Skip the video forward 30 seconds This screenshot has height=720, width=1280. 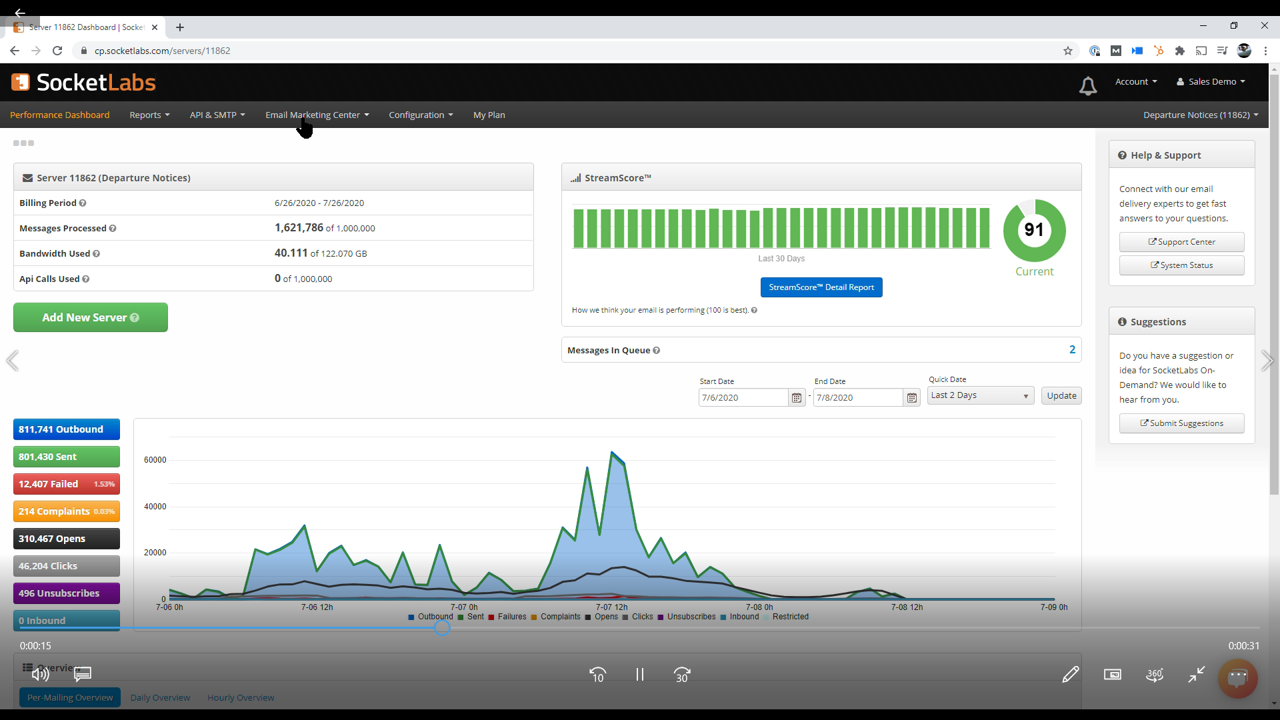[x=682, y=675]
